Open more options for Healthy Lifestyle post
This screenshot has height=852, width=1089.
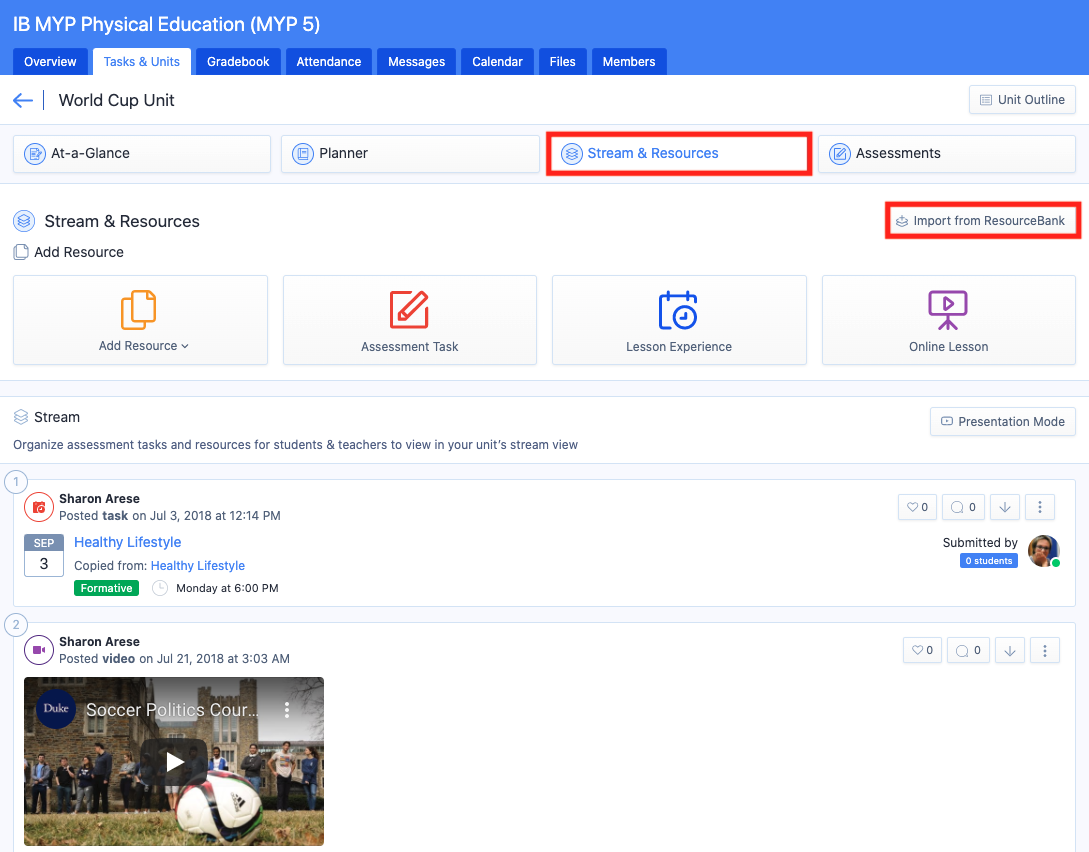[1040, 507]
